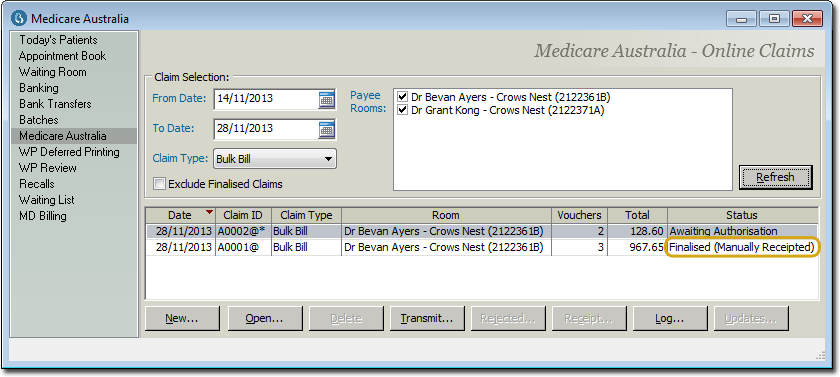Uncheck Dr Grant Kong payee room
Screen dimensions: 840x377
pyautogui.click(x=403, y=110)
